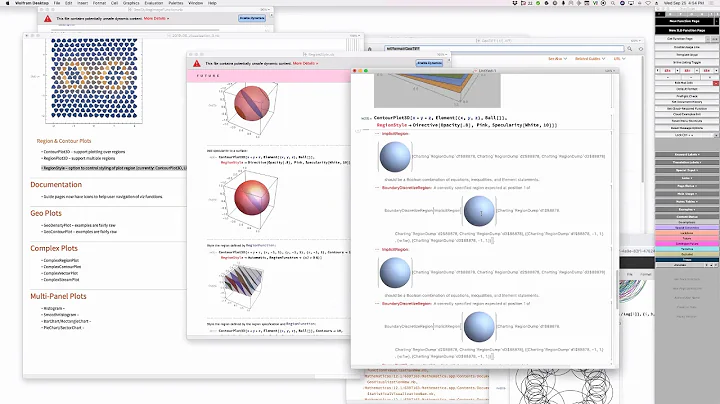Click the microphone icon in menu bar

click(563, 3)
